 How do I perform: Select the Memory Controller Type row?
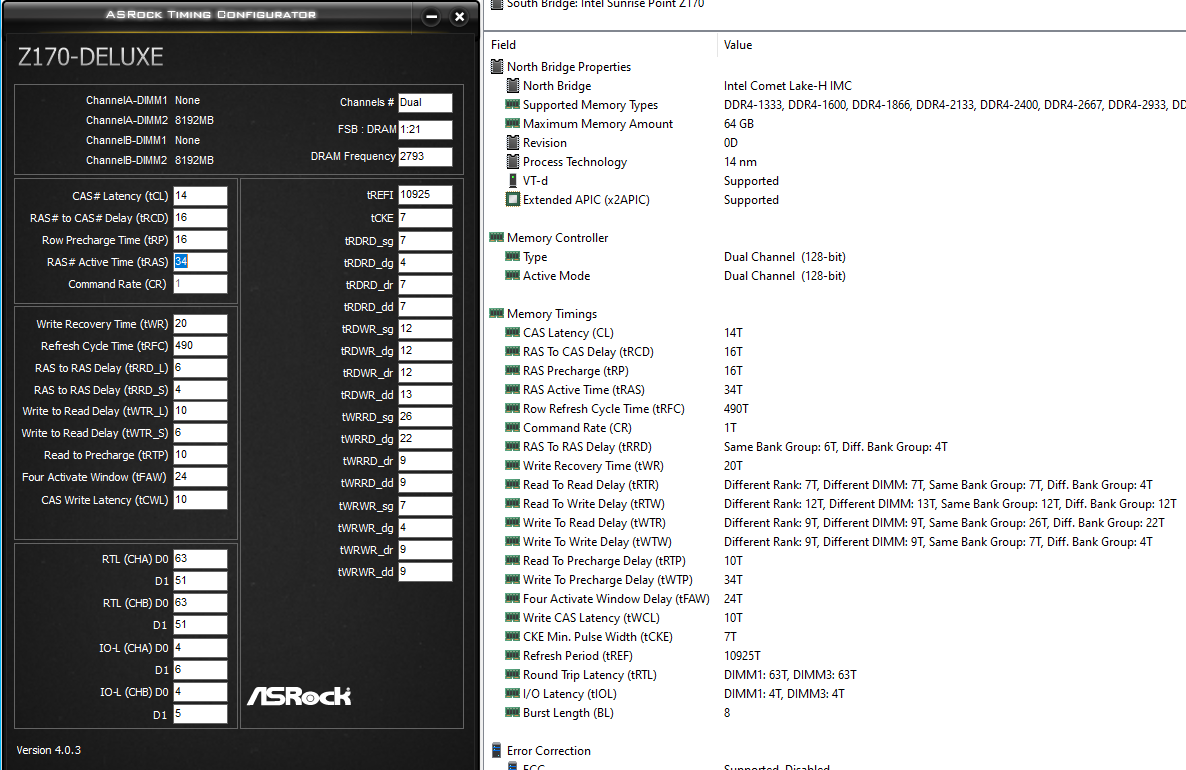click(x=837, y=256)
